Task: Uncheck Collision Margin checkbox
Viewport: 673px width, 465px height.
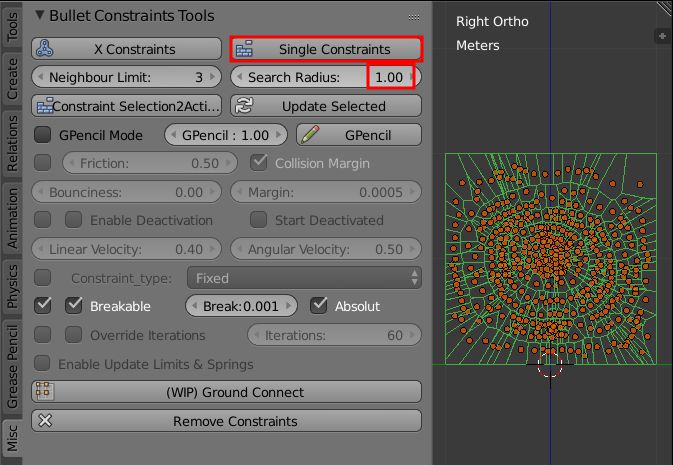Action: tap(259, 163)
